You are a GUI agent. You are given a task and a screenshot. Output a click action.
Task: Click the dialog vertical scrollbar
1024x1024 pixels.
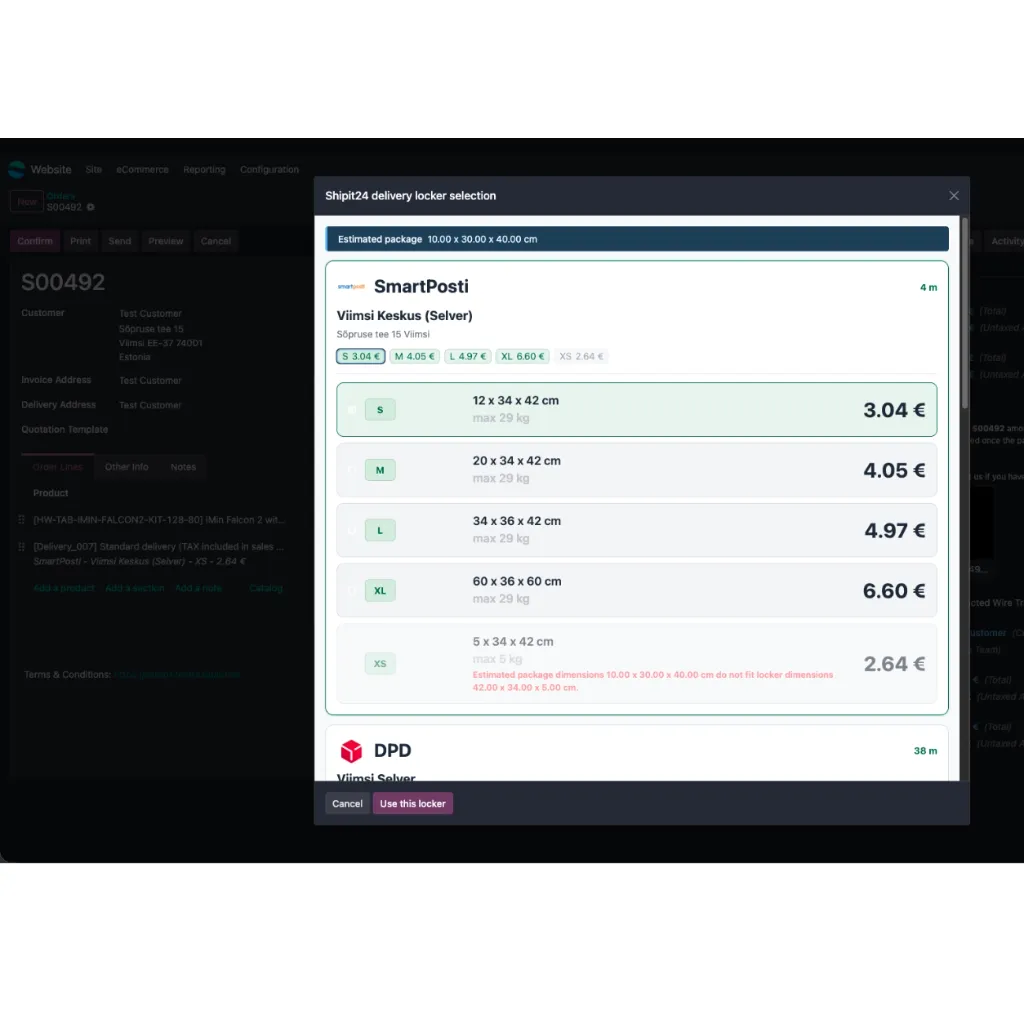(964, 313)
